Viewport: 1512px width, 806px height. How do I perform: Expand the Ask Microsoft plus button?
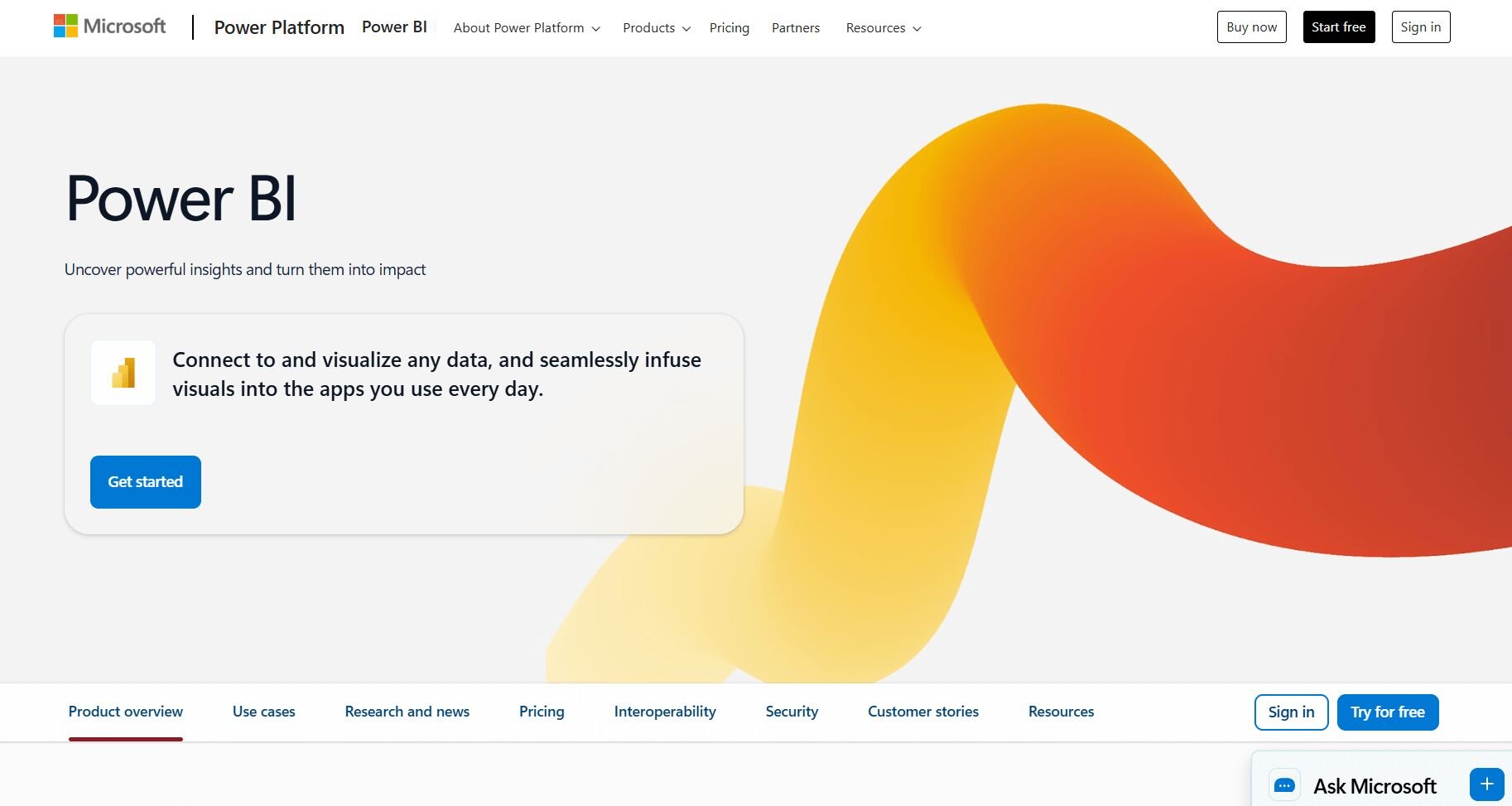(x=1486, y=784)
